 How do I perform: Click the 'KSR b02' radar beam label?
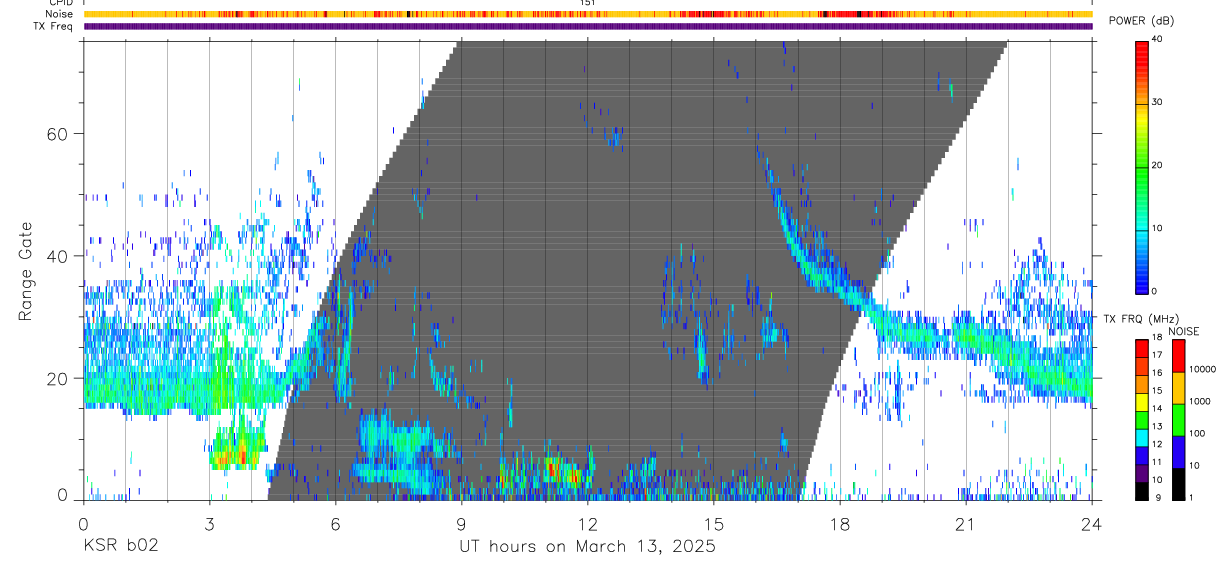120,547
